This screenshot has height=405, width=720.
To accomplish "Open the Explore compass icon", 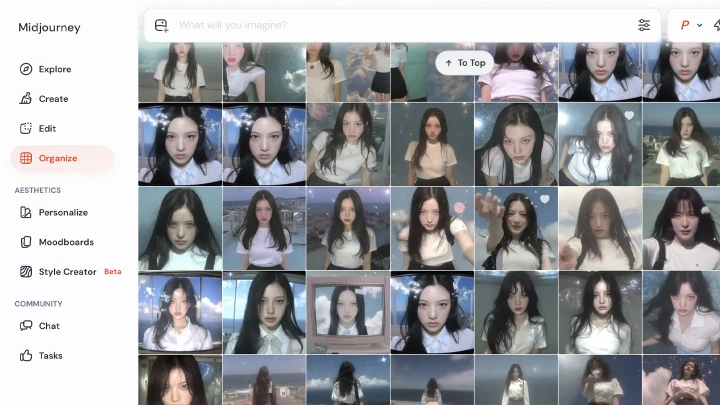I will pyautogui.click(x=26, y=69).
